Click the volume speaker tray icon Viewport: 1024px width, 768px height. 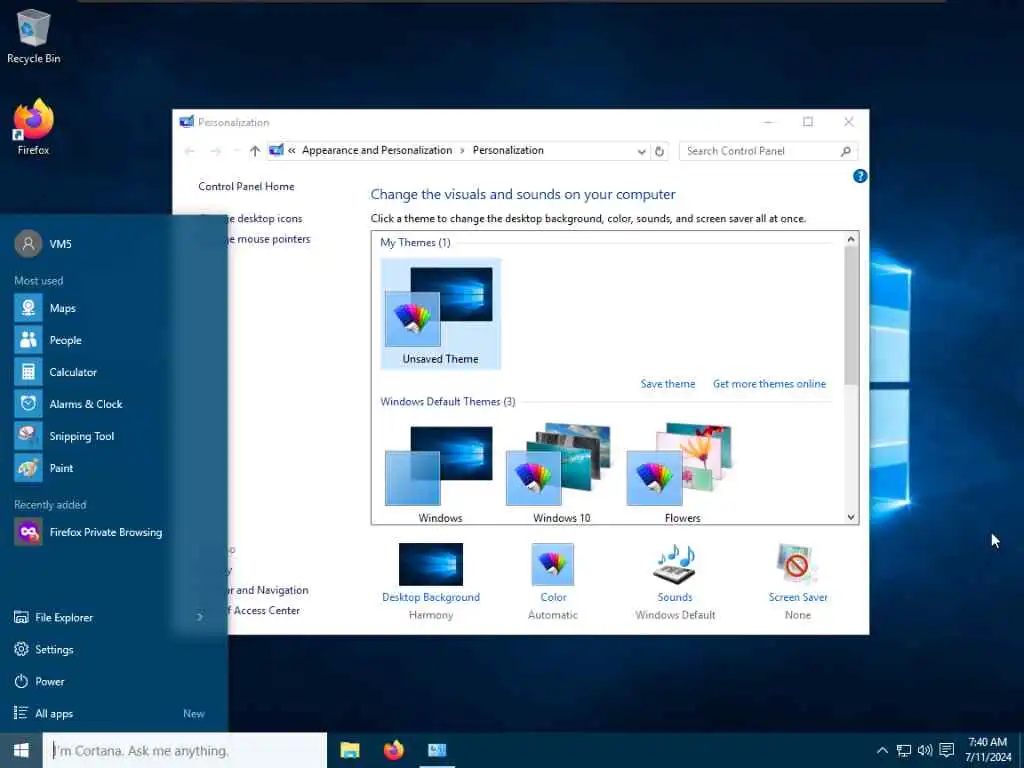[x=925, y=750]
